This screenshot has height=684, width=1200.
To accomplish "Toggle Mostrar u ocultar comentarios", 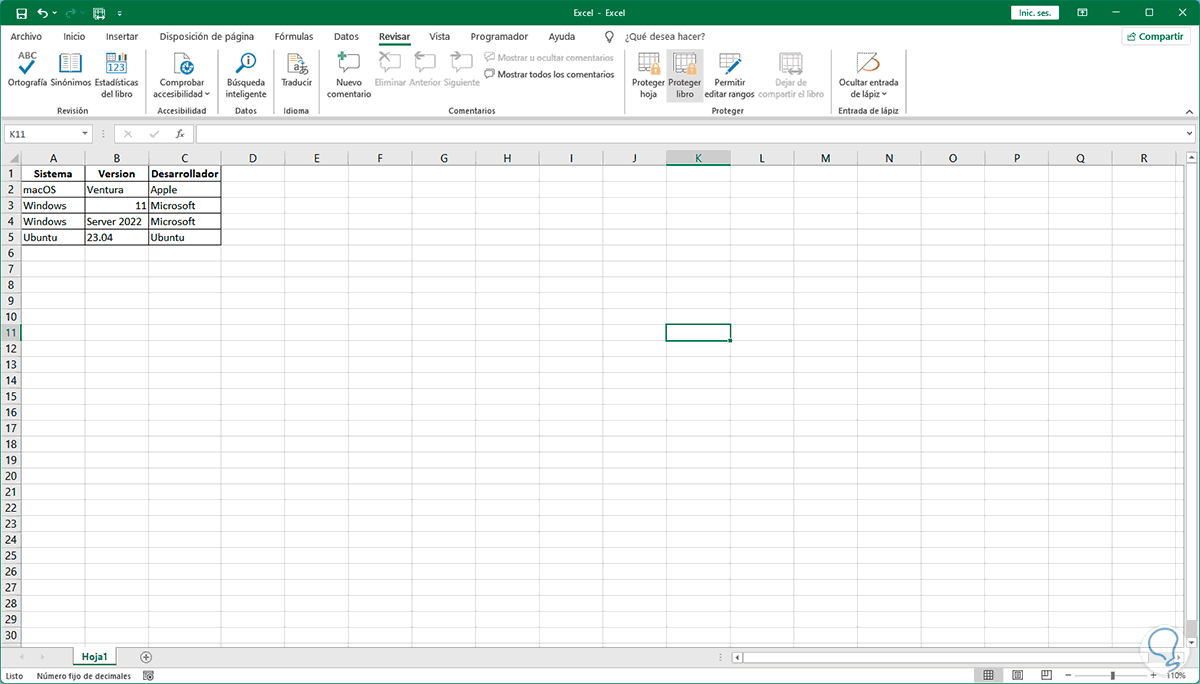I will pos(549,58).
